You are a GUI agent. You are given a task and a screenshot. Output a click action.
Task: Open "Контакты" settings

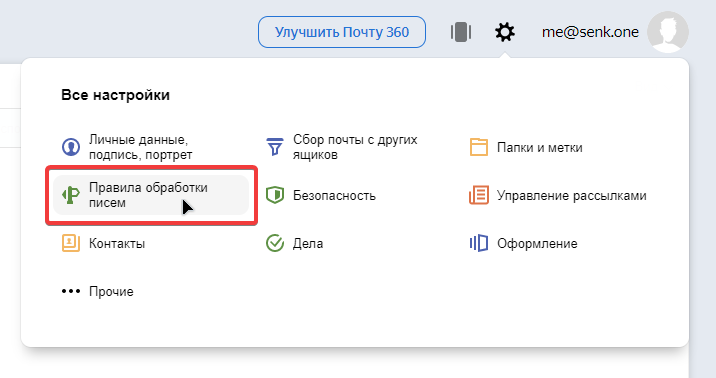pyautogui.click(x=116, y=243)
